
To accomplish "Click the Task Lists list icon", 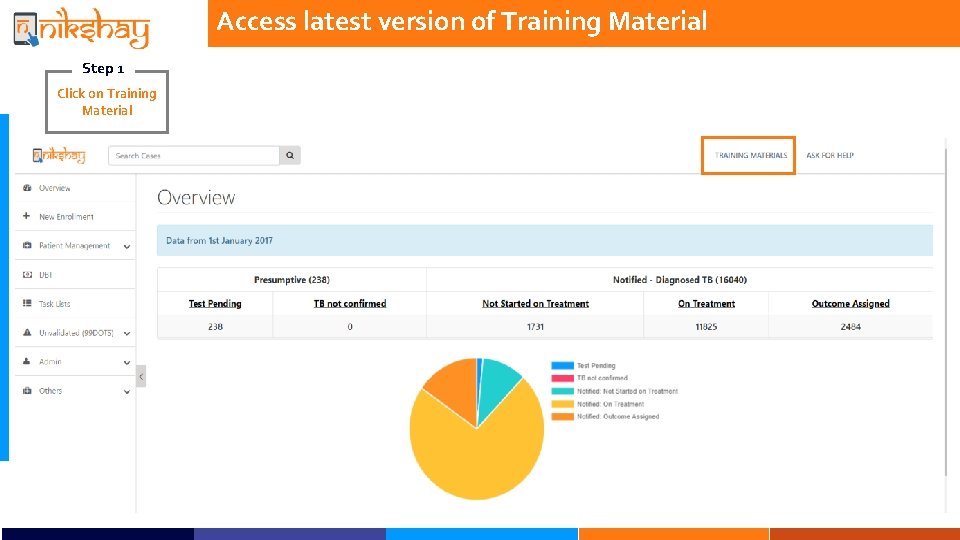I will [27, 303].
